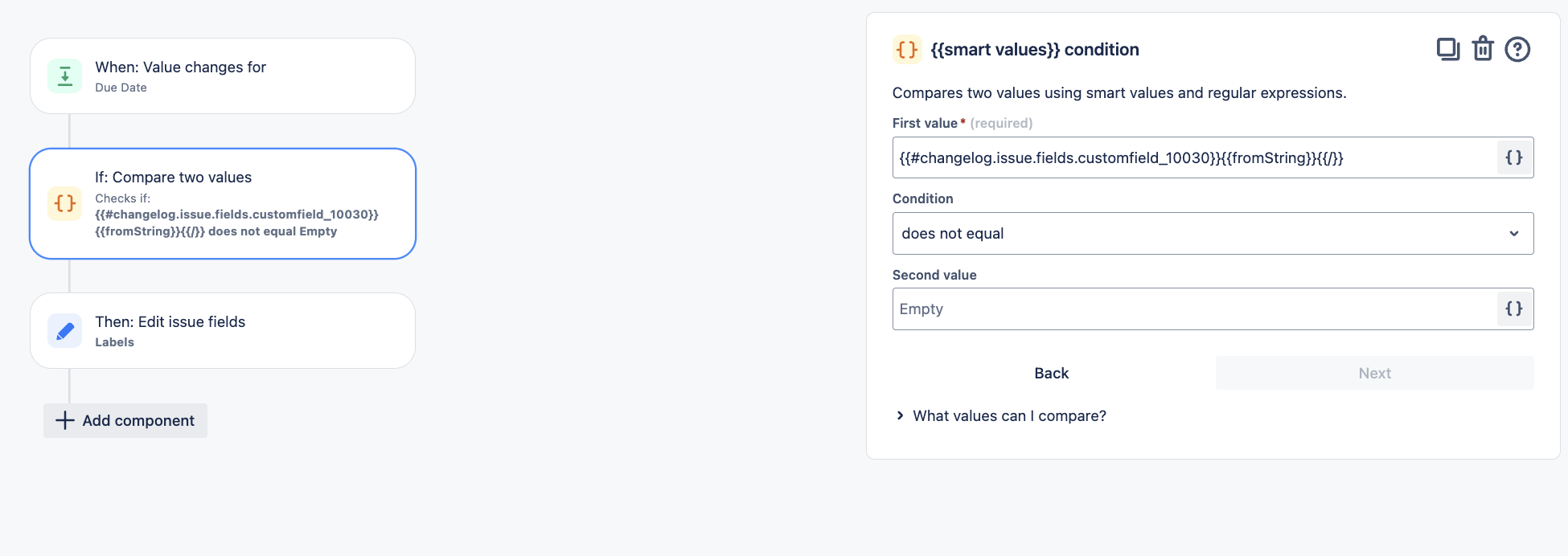Click the plus icon beside Add component
Screen dimensions: 1568x556
(65, 420)
